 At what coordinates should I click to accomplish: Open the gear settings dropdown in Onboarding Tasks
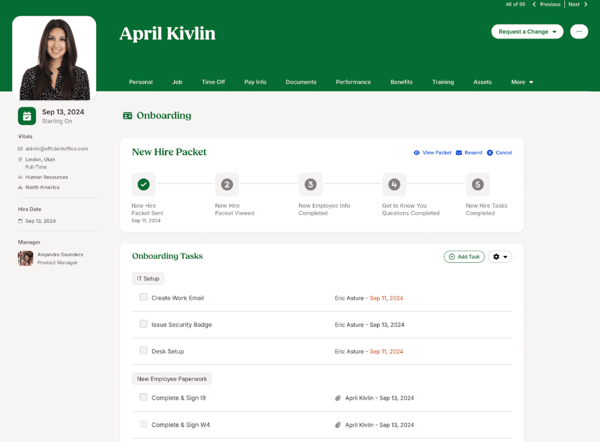(500, 257)
